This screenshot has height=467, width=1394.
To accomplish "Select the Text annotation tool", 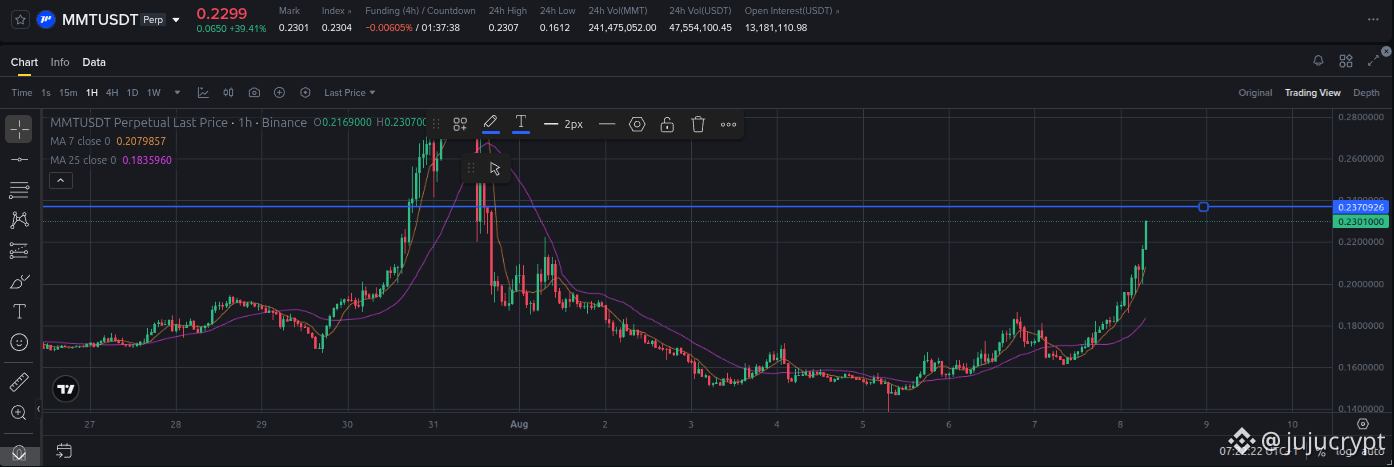I will click(19, 311).
